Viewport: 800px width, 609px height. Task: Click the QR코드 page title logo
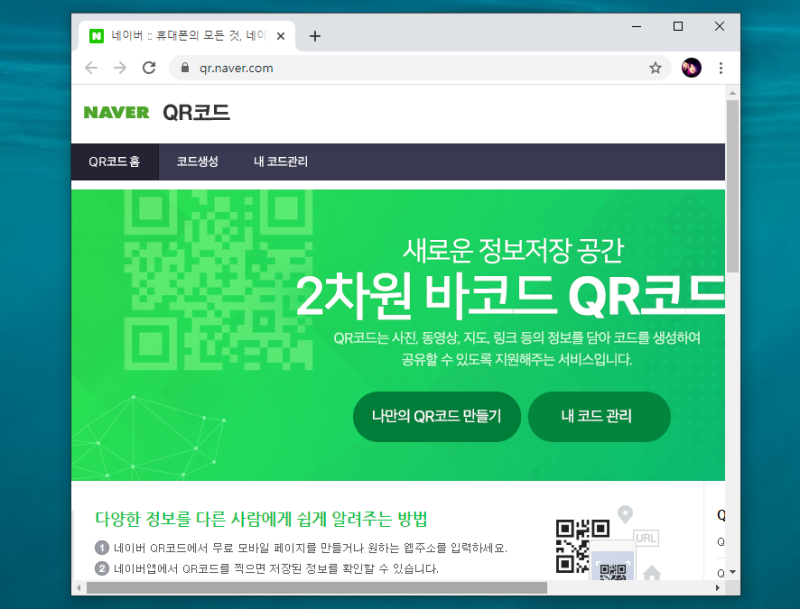click(196, 112)
